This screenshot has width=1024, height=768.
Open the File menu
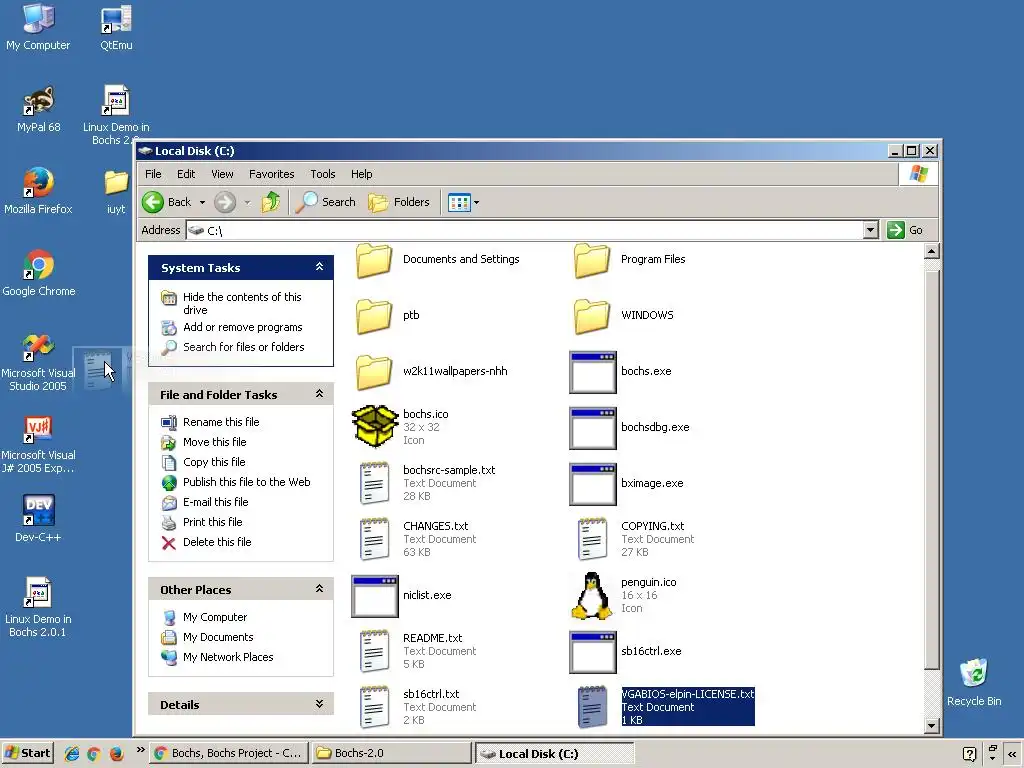pos(153,174)
